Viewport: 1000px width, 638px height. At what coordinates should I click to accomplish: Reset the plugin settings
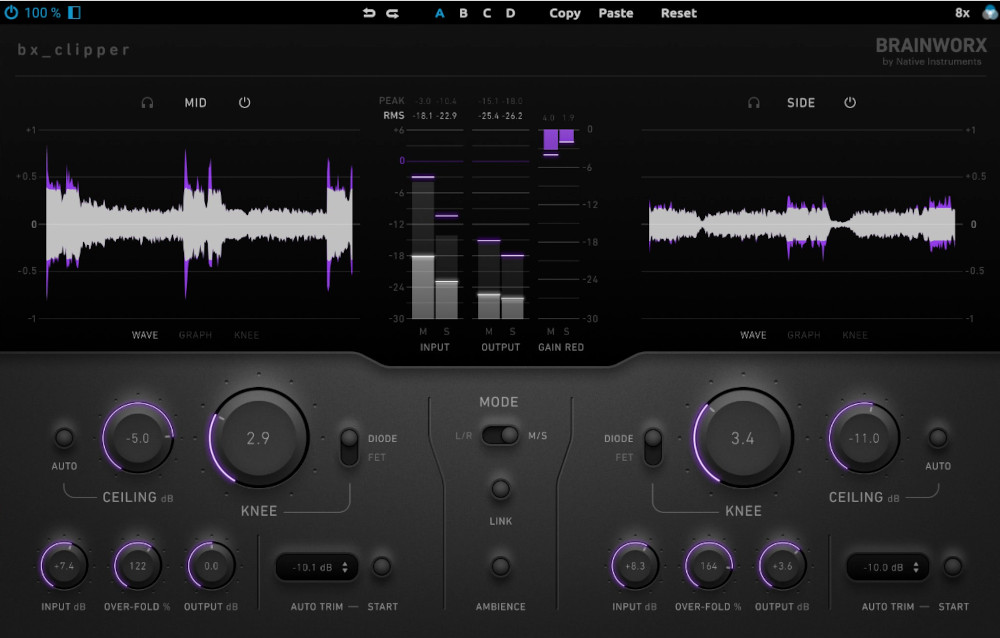tap(678, 13)
